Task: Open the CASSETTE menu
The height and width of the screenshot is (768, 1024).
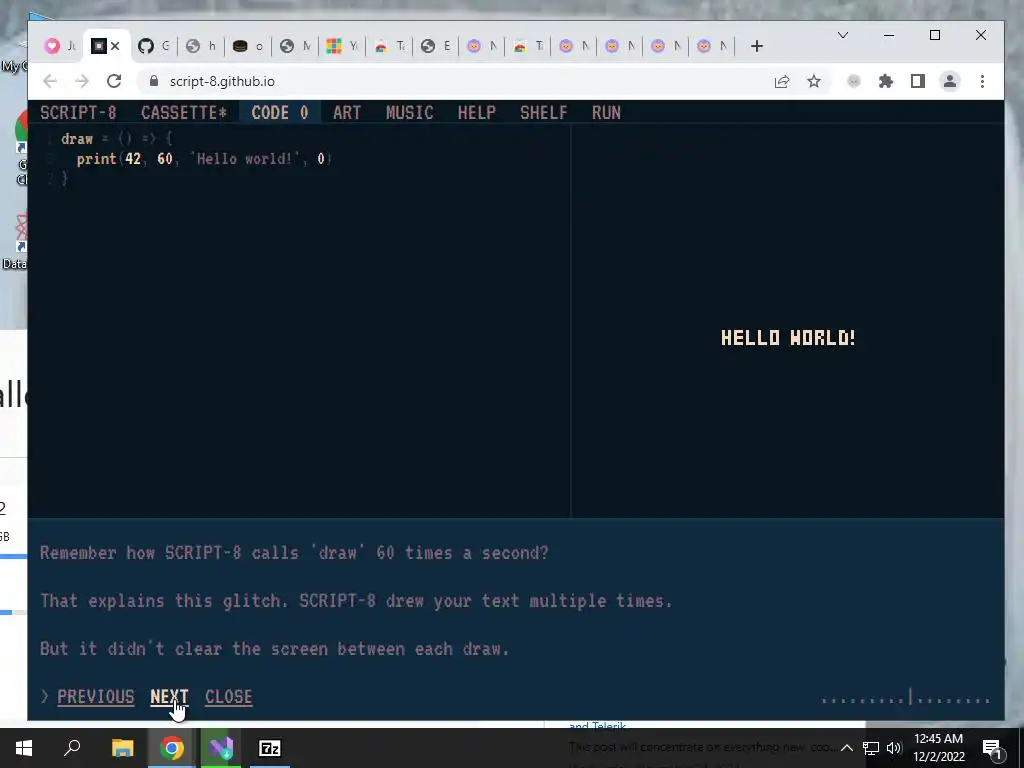Action: [x=184, y=112]
